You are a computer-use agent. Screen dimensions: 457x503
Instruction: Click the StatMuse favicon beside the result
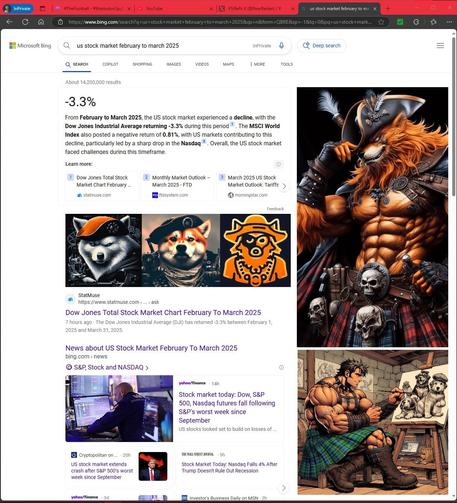pyautogui.click(x=70, y=299)
